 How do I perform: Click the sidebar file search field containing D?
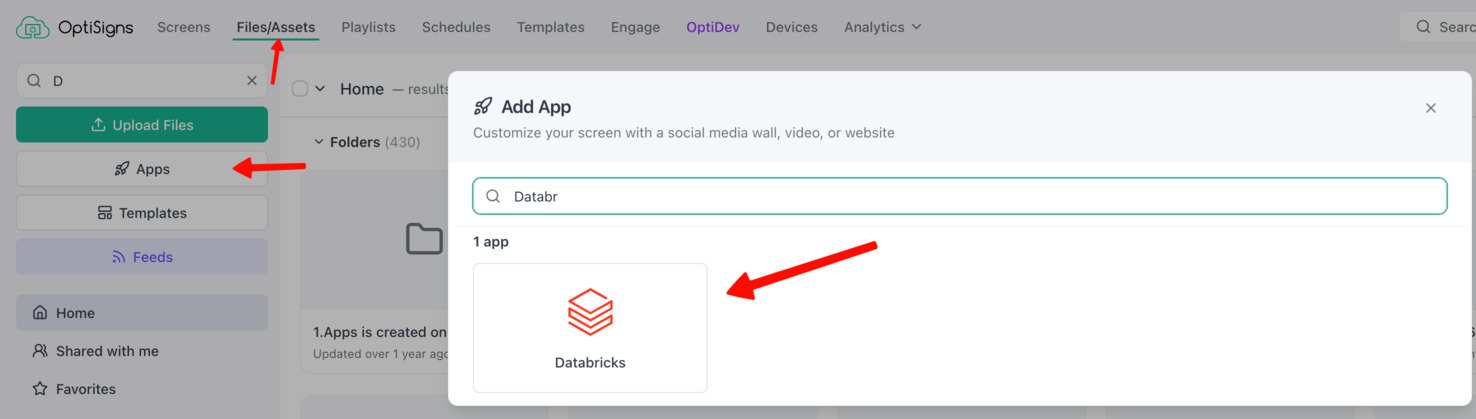142,81
